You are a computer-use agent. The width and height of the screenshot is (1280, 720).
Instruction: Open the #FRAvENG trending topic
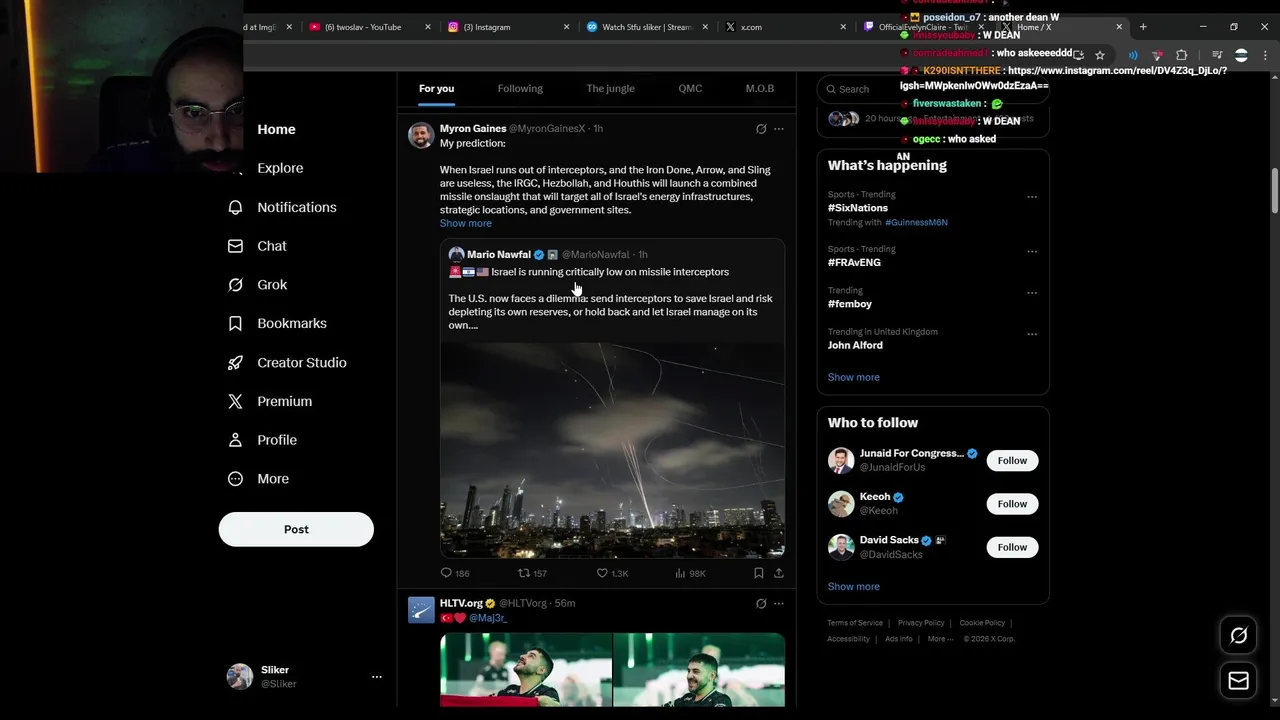click(854, 262)
